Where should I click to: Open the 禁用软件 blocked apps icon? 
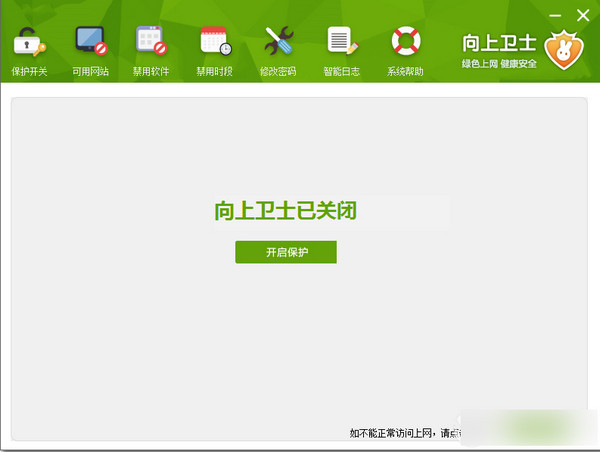tap(152, 40)
